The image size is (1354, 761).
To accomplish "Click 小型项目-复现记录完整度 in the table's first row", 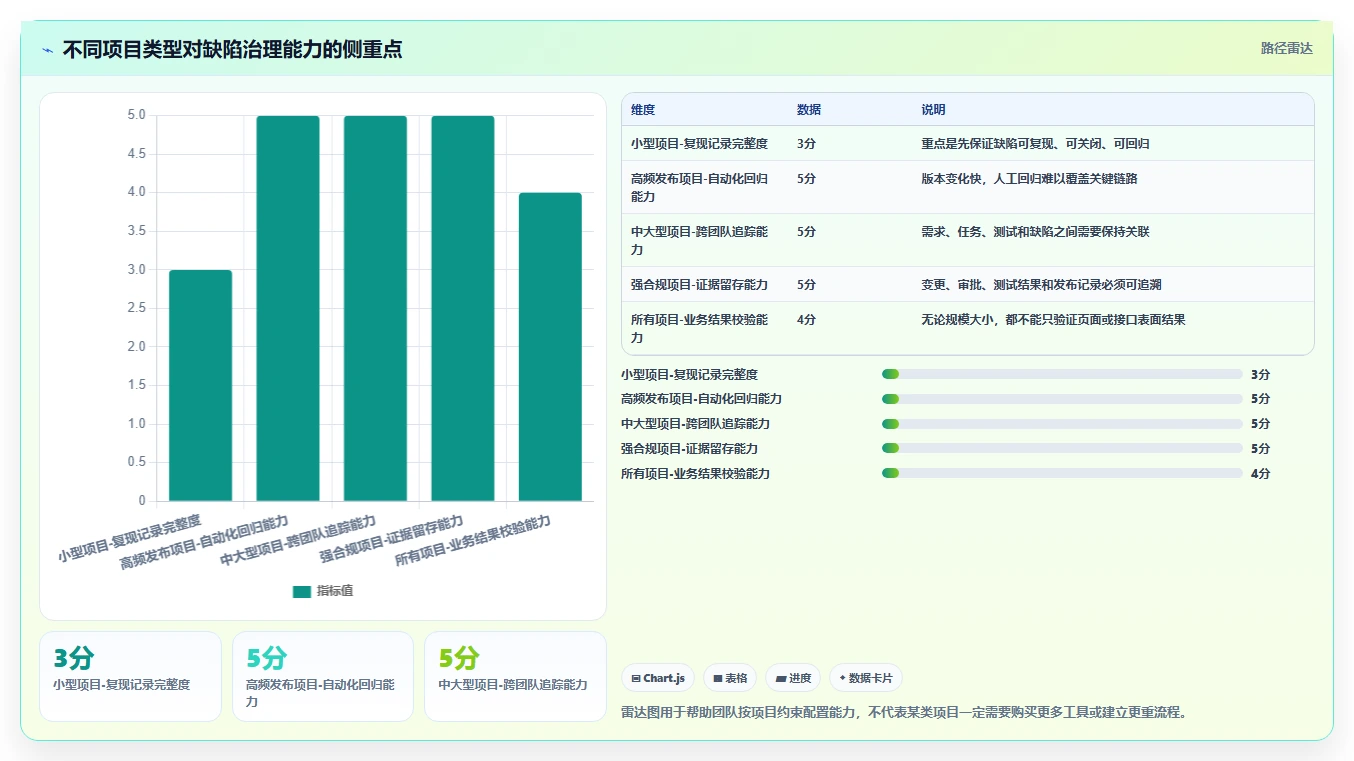I will point(699,144).
